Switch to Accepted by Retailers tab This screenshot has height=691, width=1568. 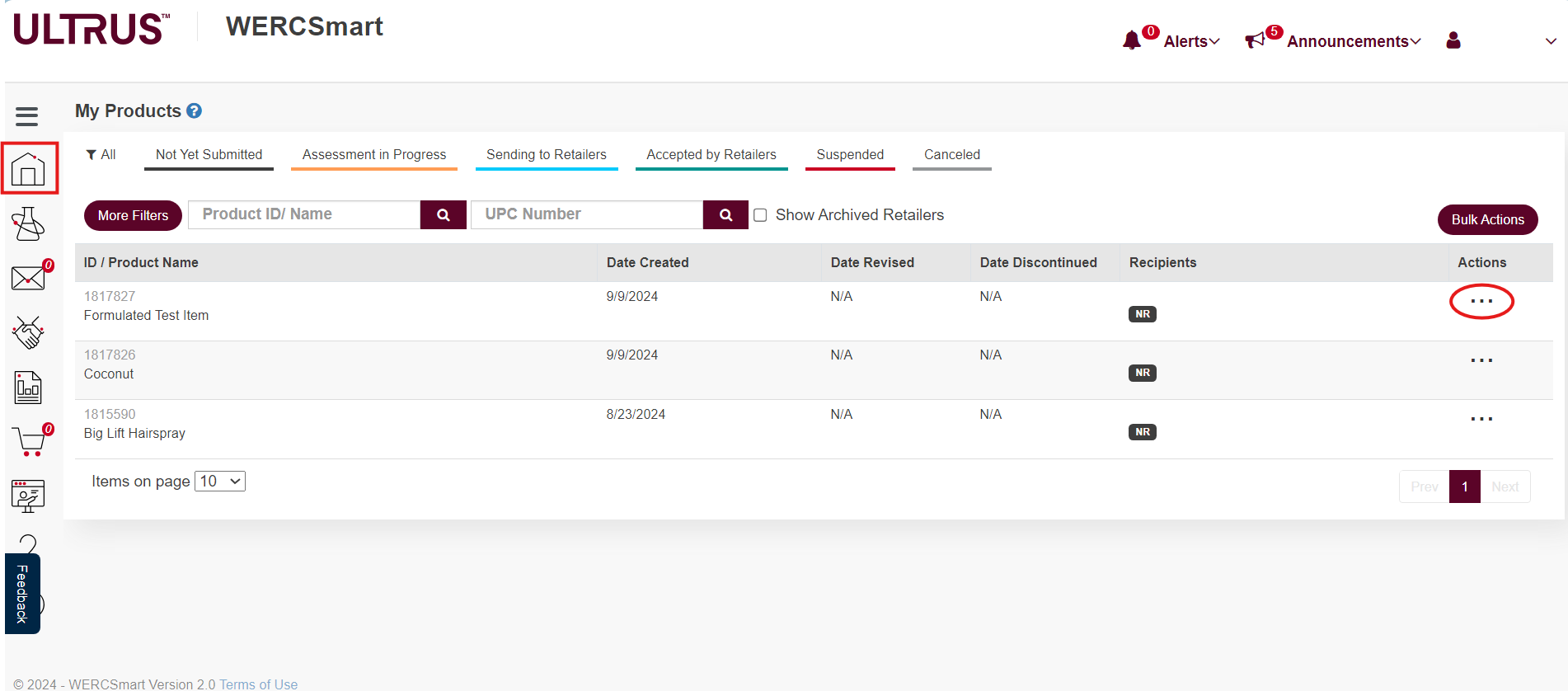711,156
